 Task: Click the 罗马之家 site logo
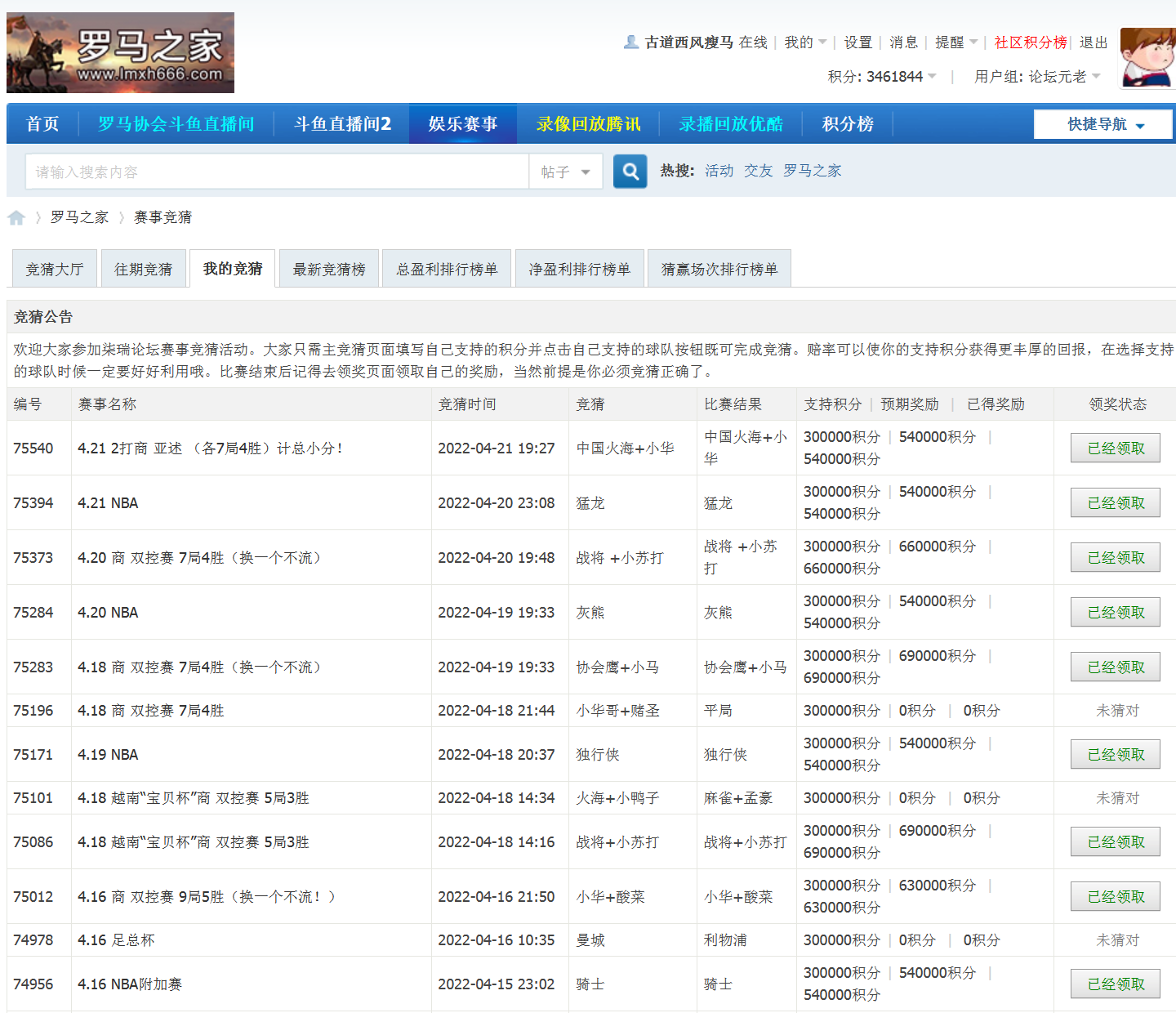pos(120,52)
